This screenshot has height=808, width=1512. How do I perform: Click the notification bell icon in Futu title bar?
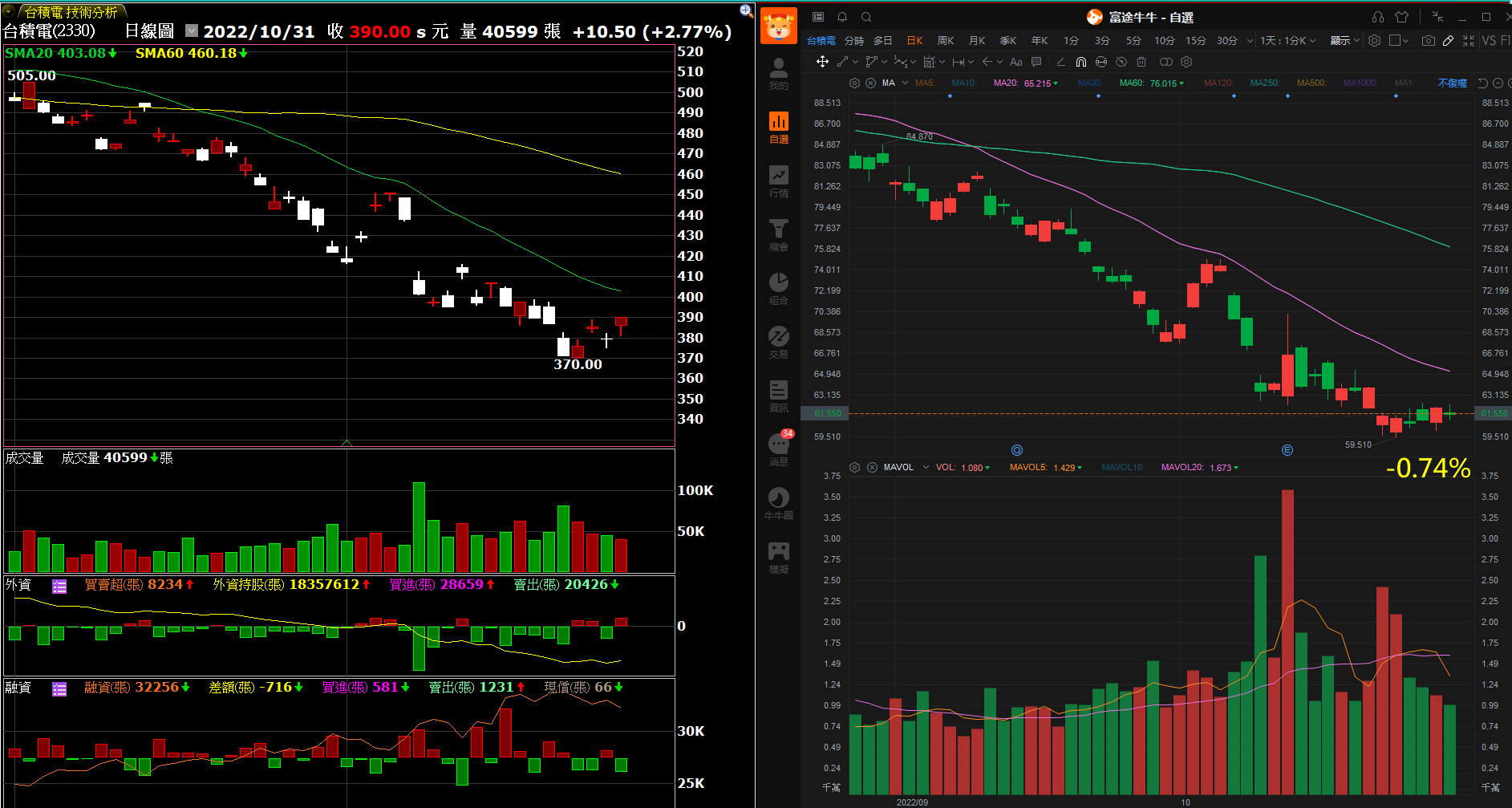[x=842, y=17]
